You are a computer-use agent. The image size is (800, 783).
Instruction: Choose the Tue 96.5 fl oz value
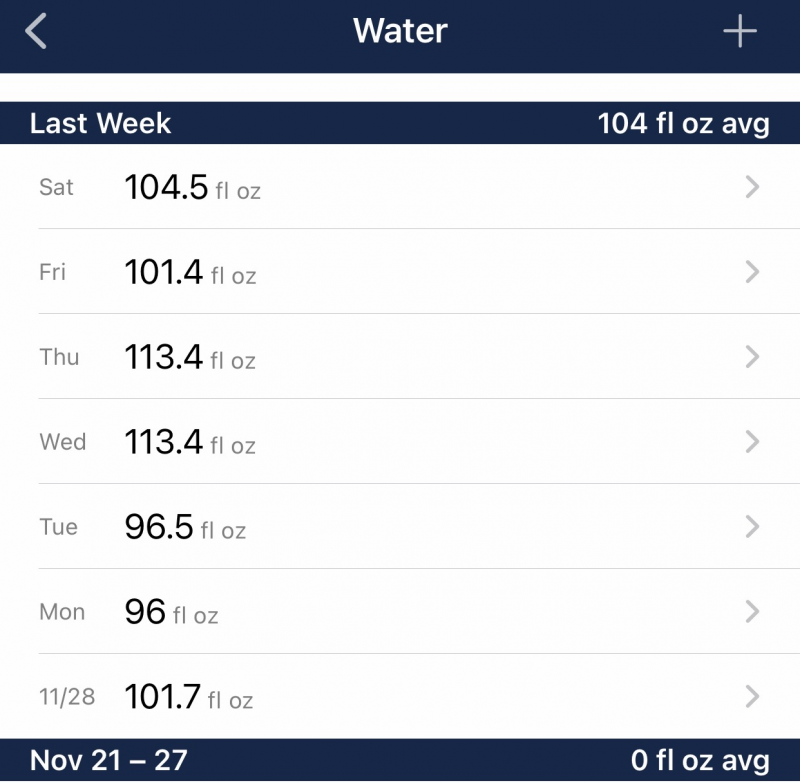point(185,527)
